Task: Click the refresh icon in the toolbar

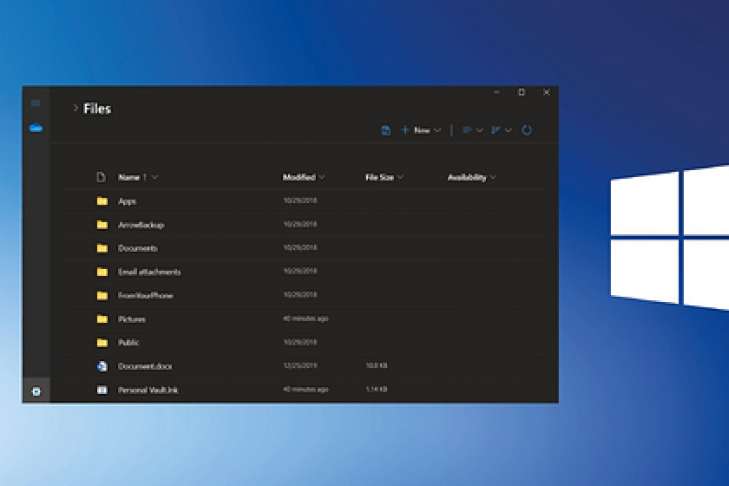Action: tap(527, 130)
